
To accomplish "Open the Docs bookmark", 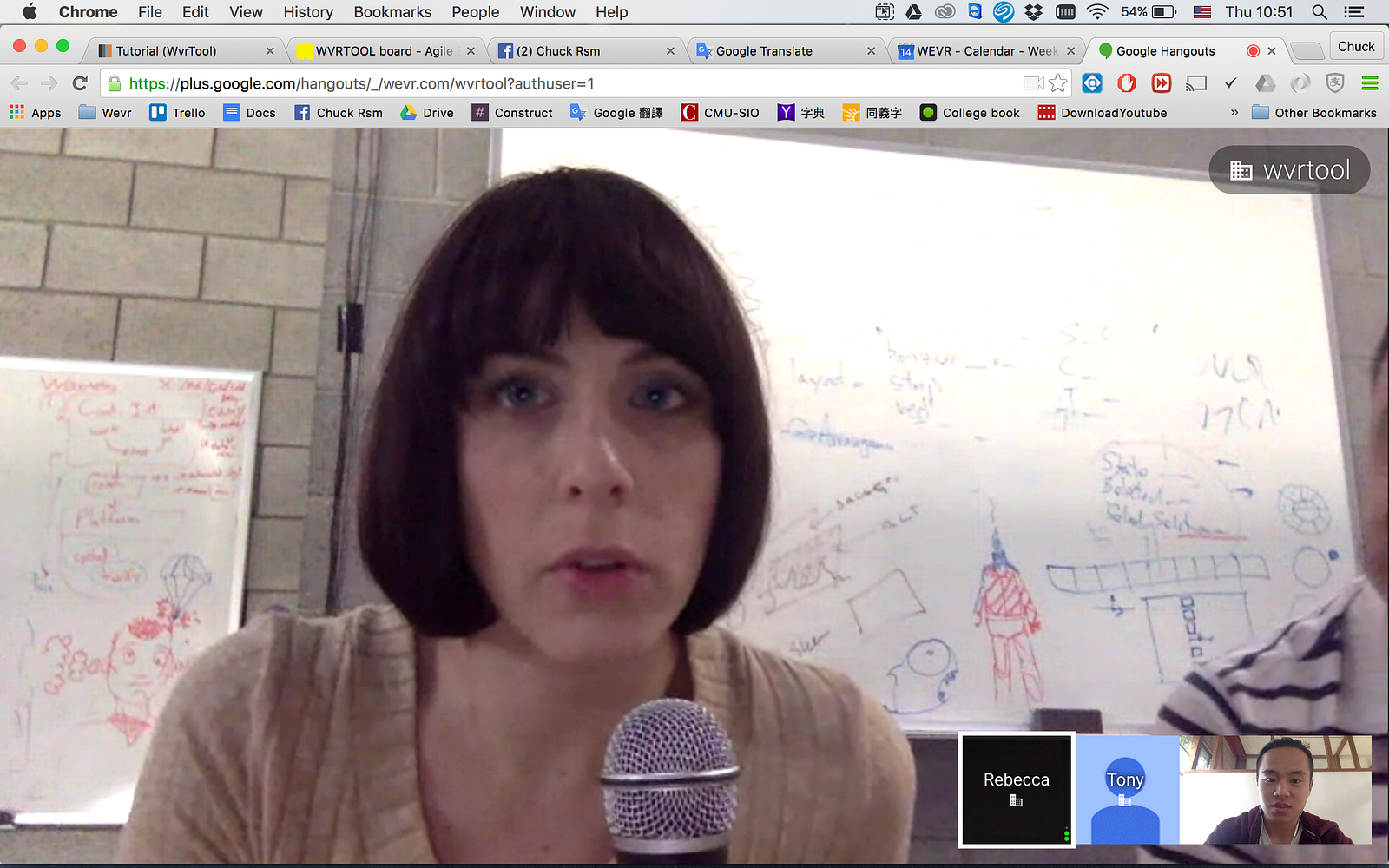I will 250,113.
